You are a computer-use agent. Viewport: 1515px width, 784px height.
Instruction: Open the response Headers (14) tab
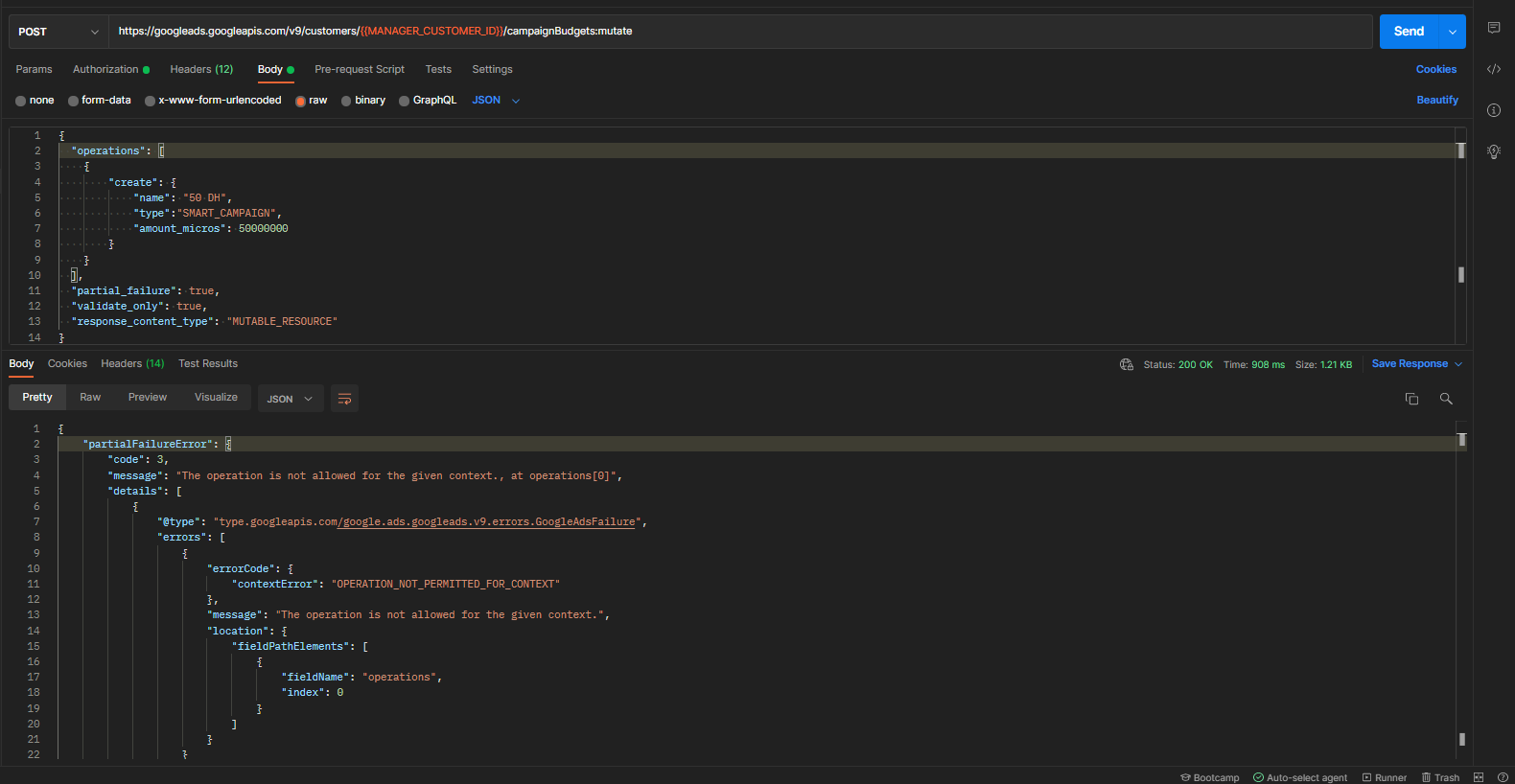pyautogui.click(x=132, y=364)
